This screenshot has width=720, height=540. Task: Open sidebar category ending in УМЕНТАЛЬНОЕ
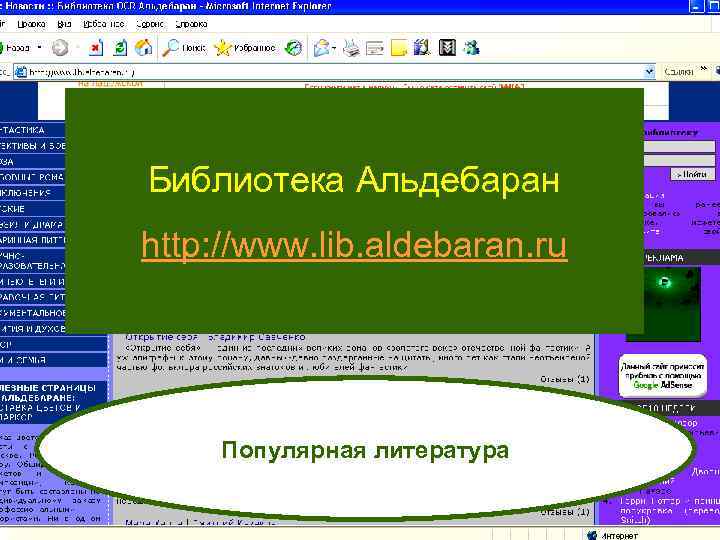(x=32, y=313)
